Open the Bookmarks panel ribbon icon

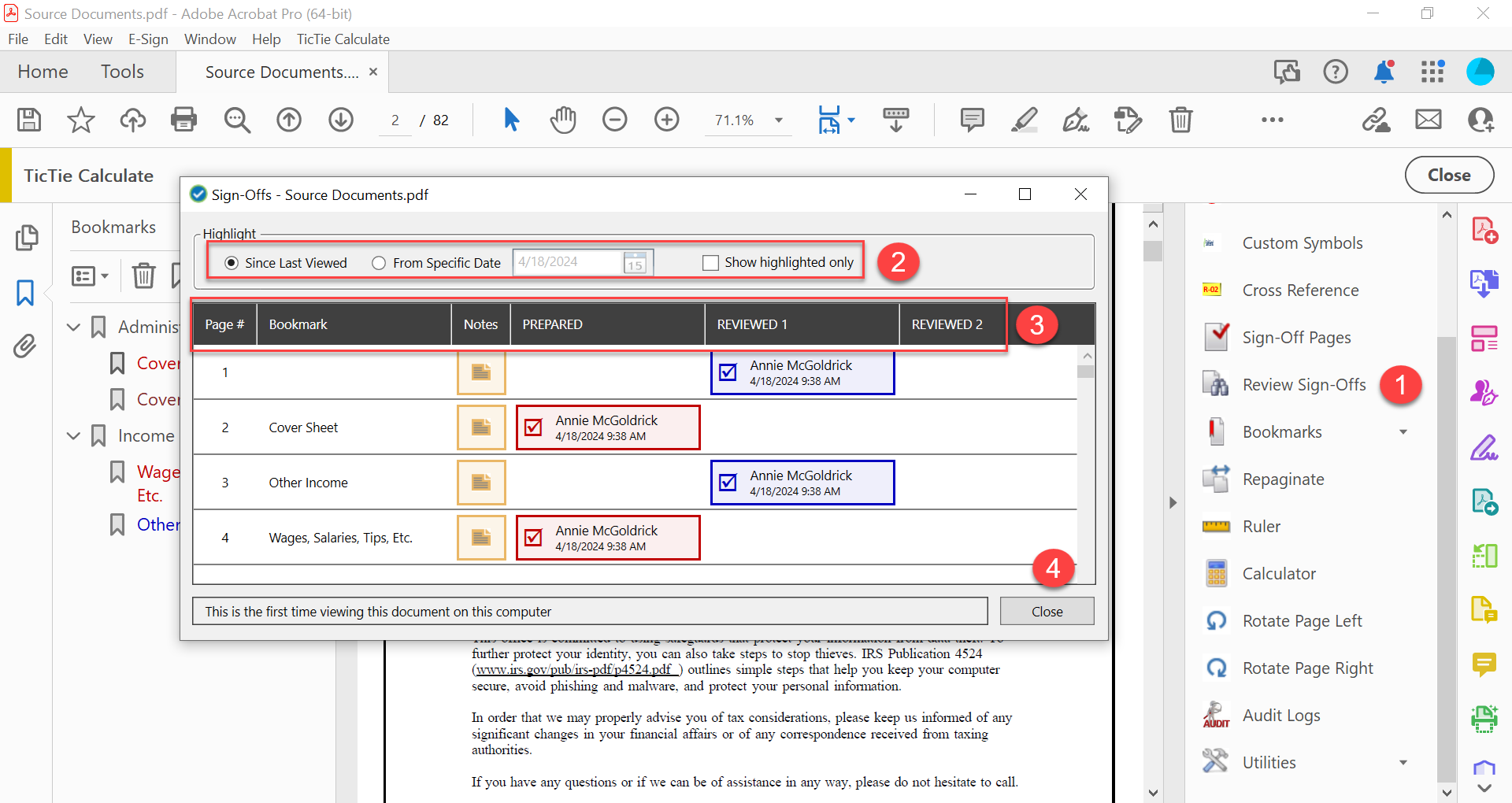coord(25,292)
